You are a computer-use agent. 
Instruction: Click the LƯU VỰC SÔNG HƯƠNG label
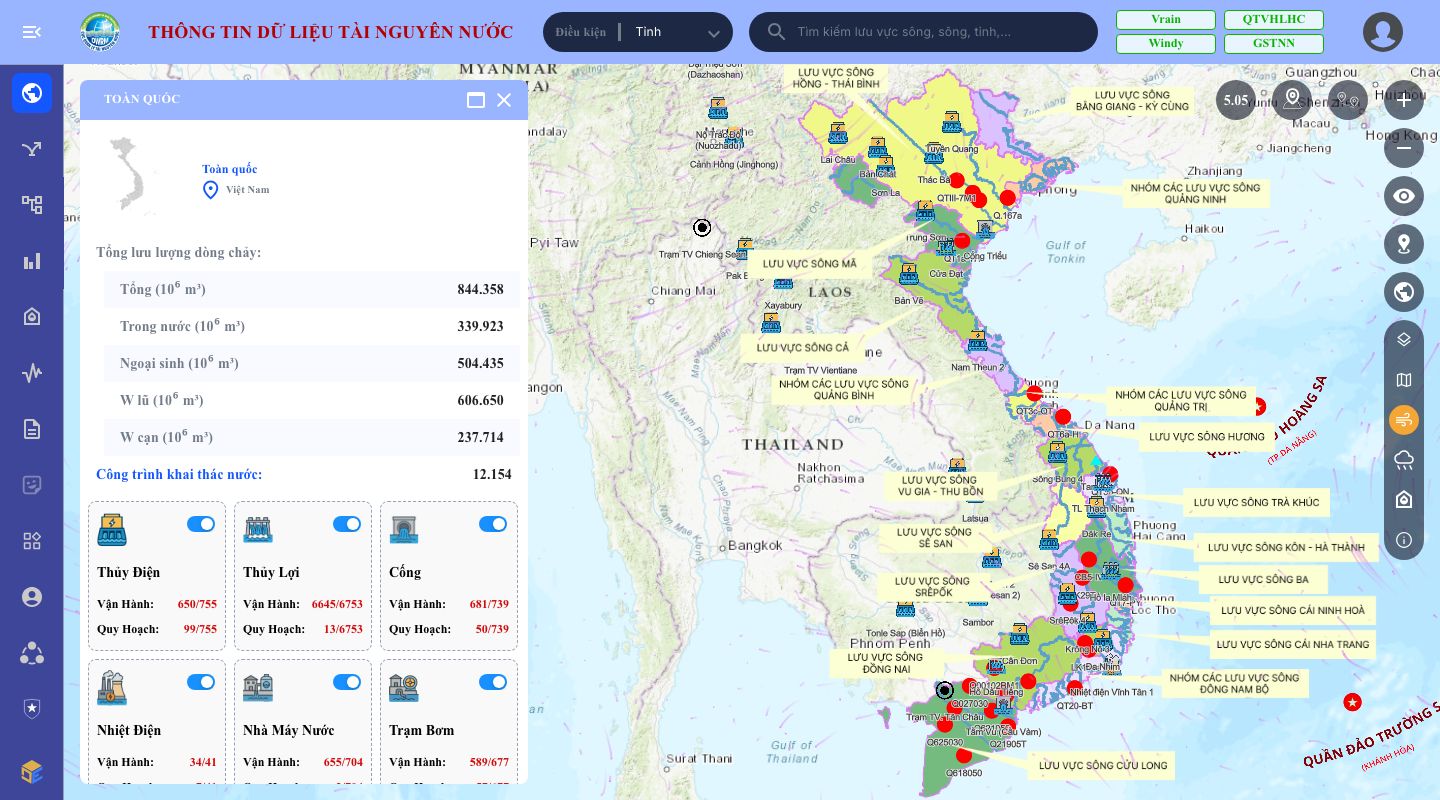(x=1207, y=437)
